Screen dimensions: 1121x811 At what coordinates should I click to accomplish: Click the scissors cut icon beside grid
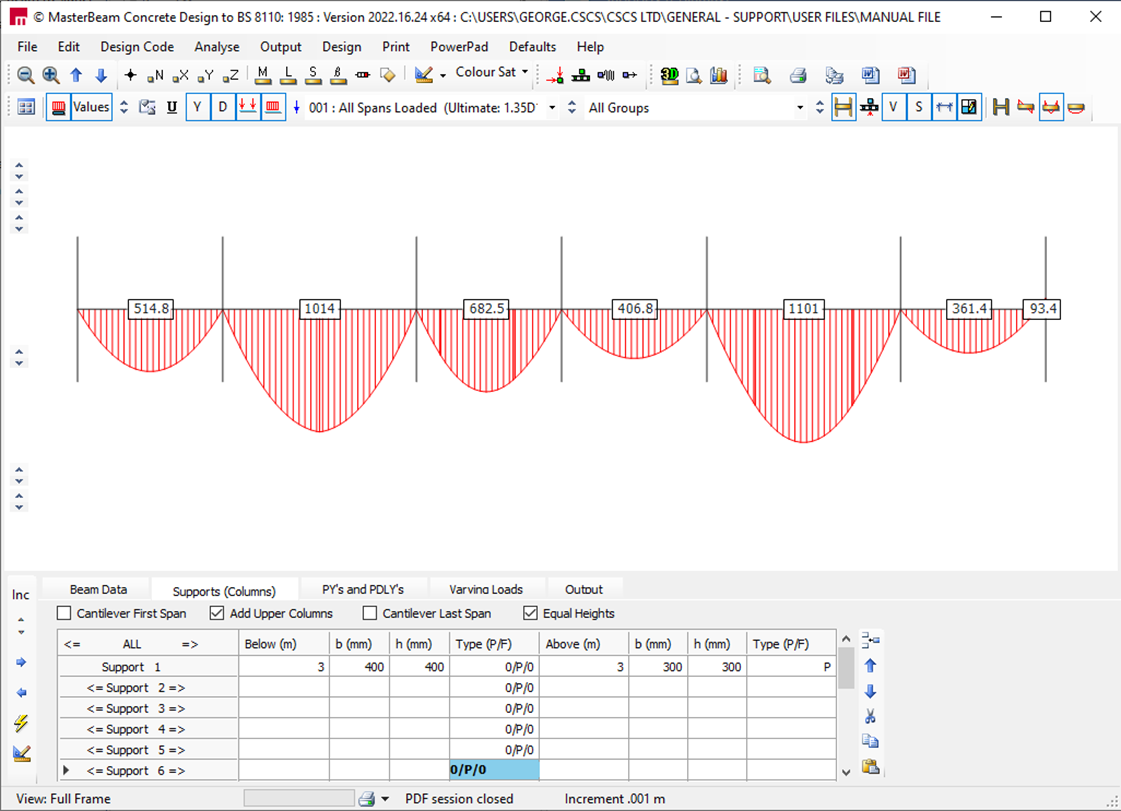click(x=870, y=716)
